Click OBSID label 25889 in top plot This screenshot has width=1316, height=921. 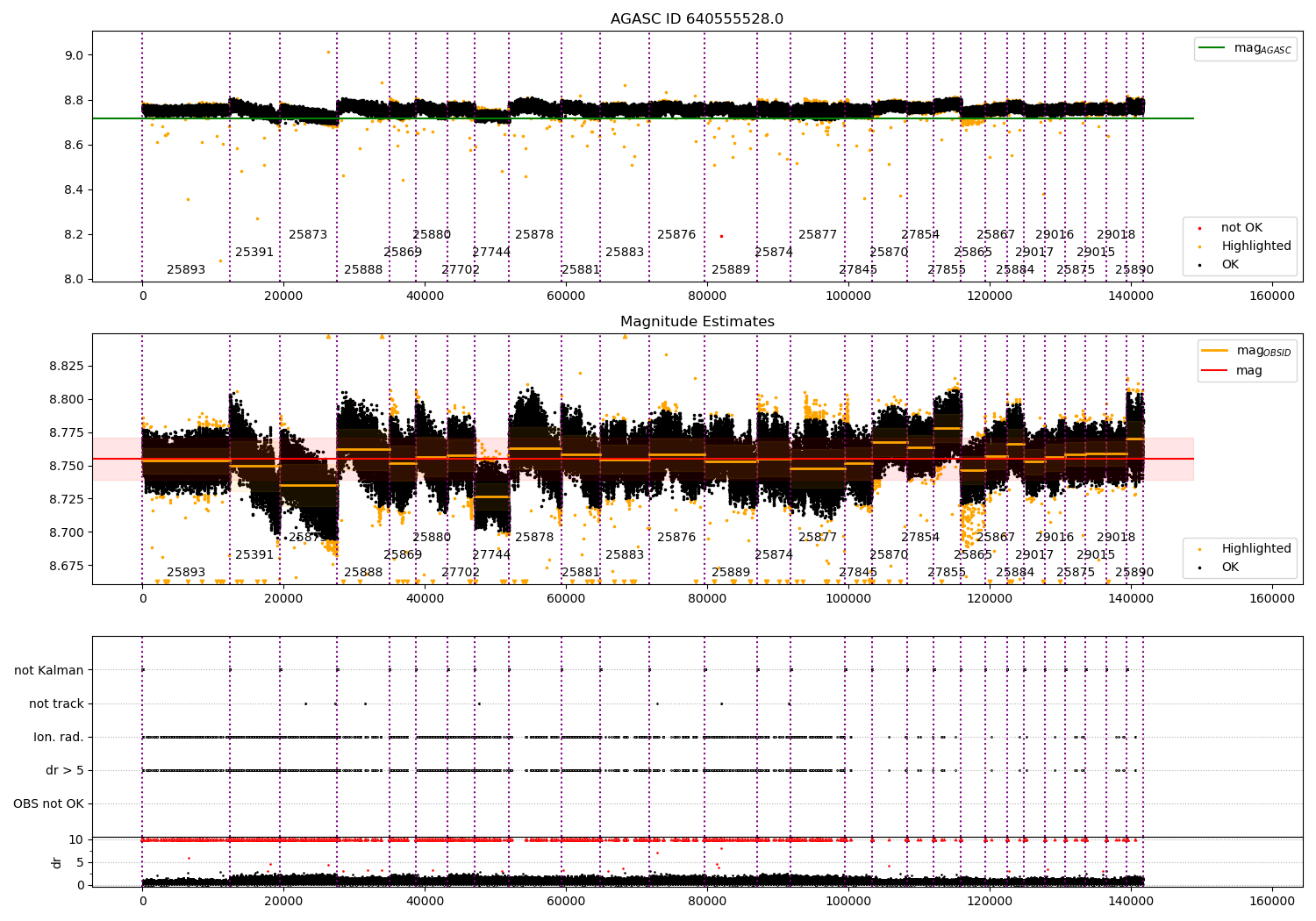[x=731, y=270]
